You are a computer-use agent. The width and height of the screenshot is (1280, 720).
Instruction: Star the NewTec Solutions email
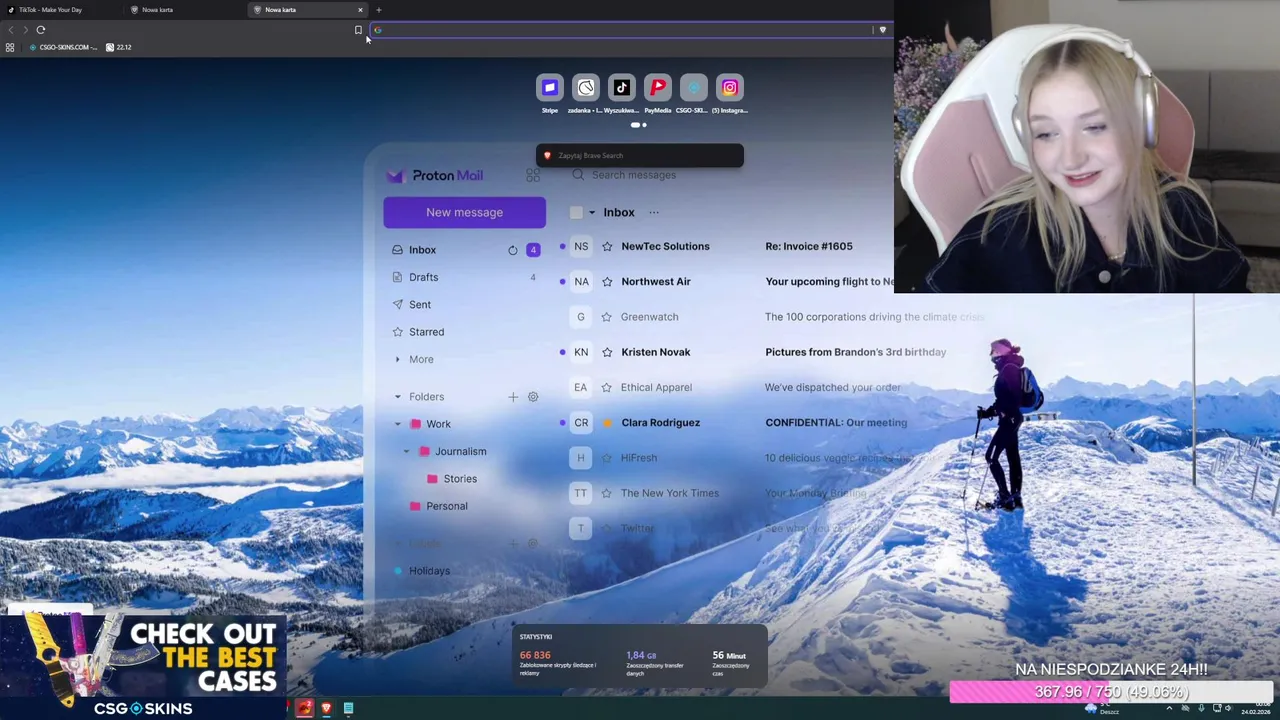[x=607, y=246]
